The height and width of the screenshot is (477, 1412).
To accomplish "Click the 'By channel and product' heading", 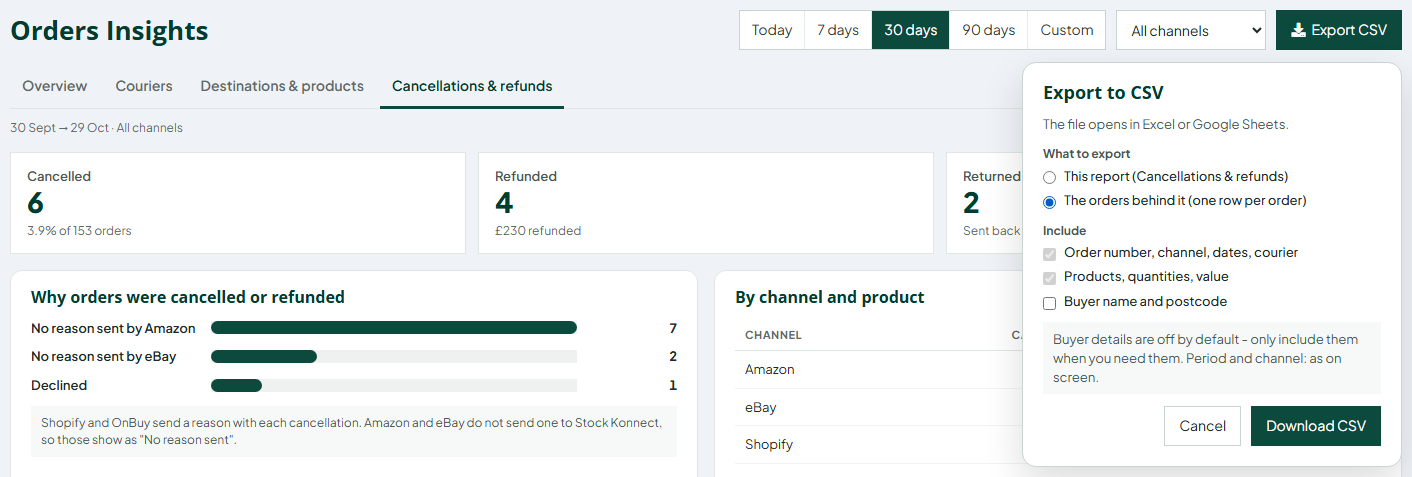I will (830, 297).
